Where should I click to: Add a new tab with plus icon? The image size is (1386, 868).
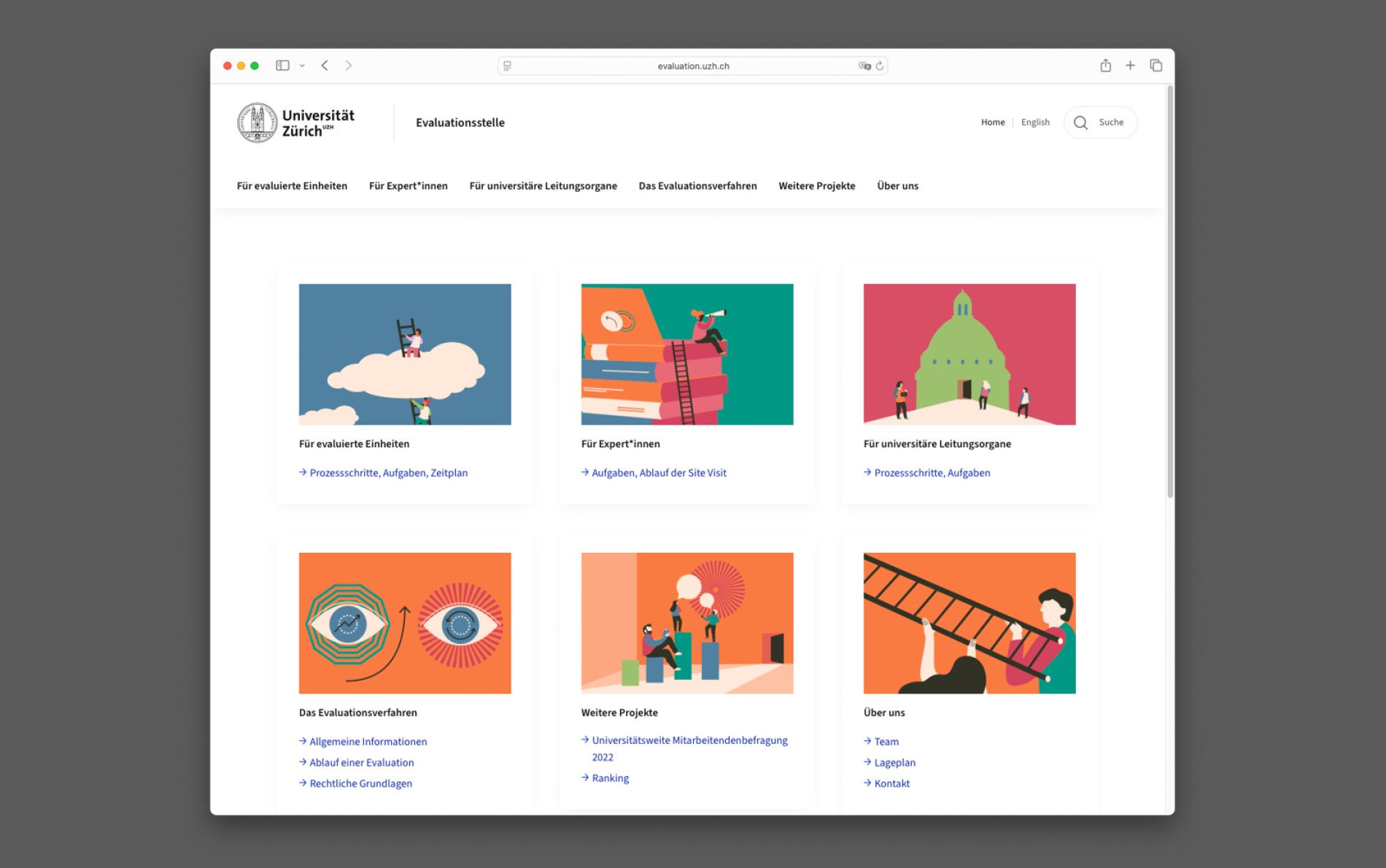1130,66
